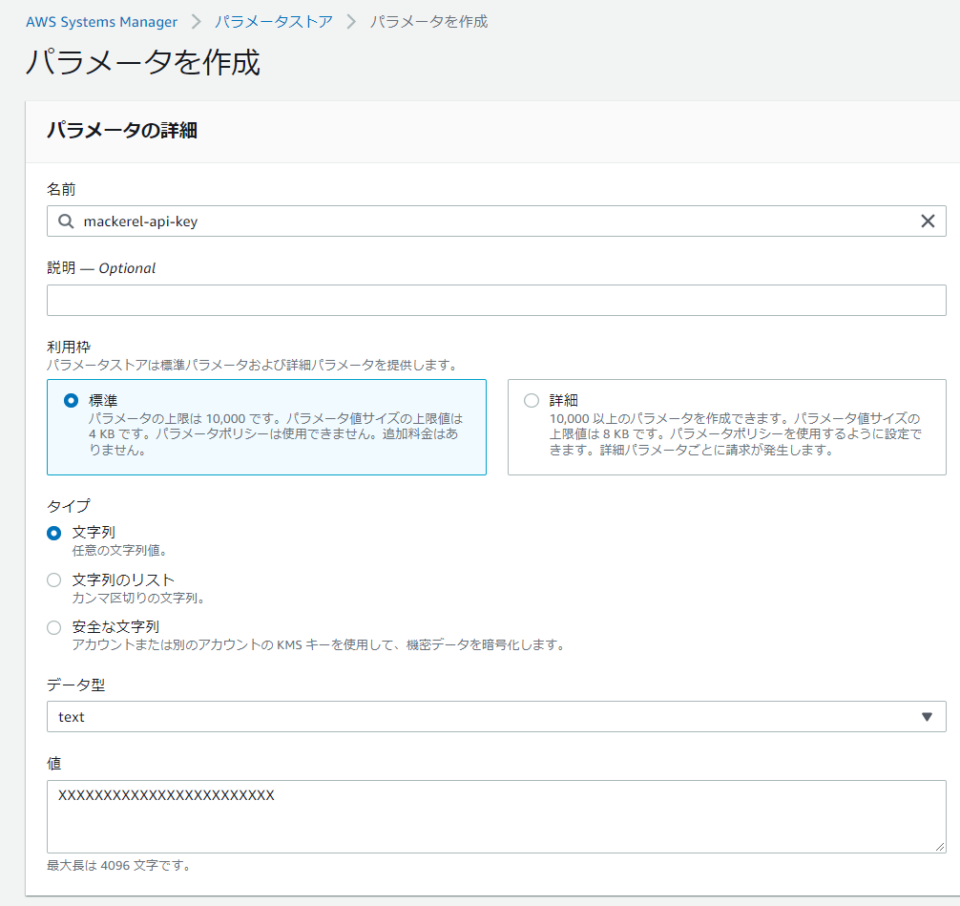This screenshot has width=960, height=906.
Task: Choose the 文字列のリスト type radio button
Action: point(54,580)
